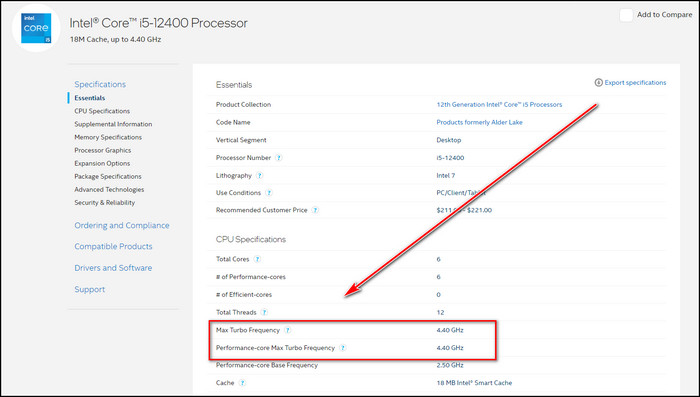
Task: Open Compatible Products
Action: (113, 247)
